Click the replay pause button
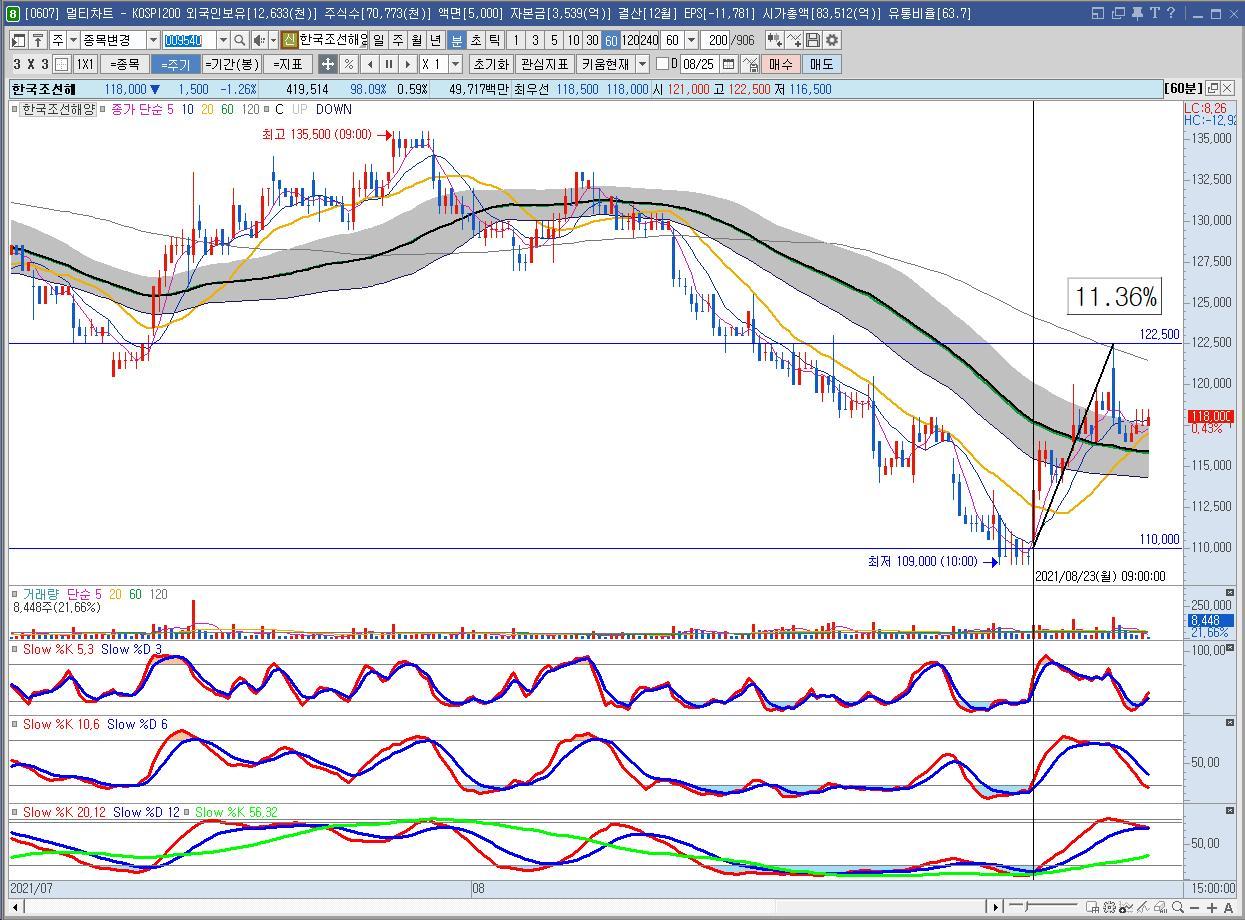Viewport: 1245px width, 920px height. (389, 64)
